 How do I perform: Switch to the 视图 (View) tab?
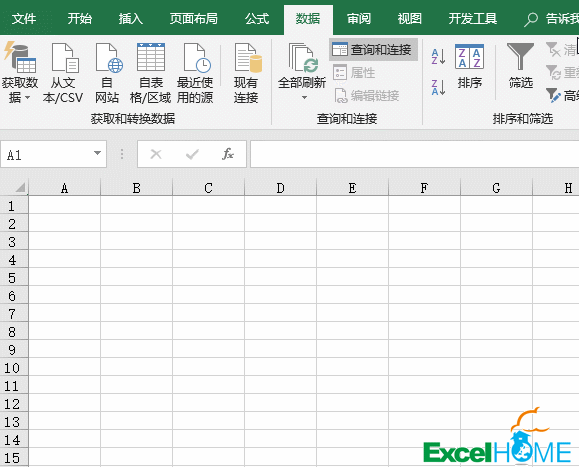pyautogui.click(x=410, y=18)
